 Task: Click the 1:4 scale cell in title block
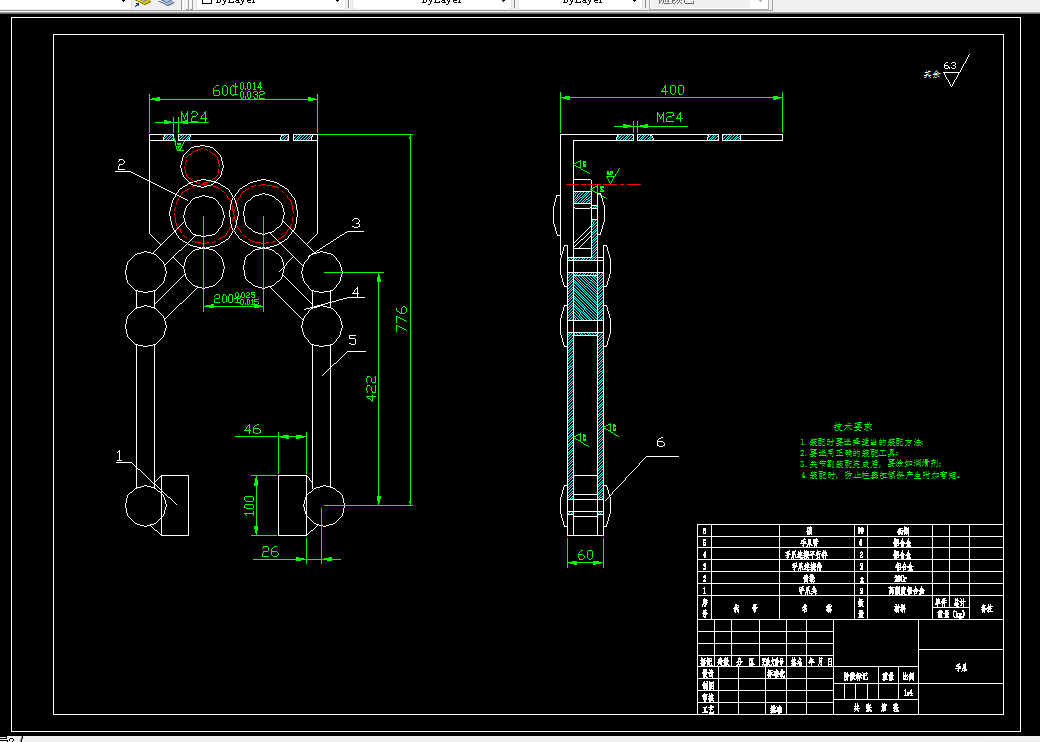pos(909,692)
